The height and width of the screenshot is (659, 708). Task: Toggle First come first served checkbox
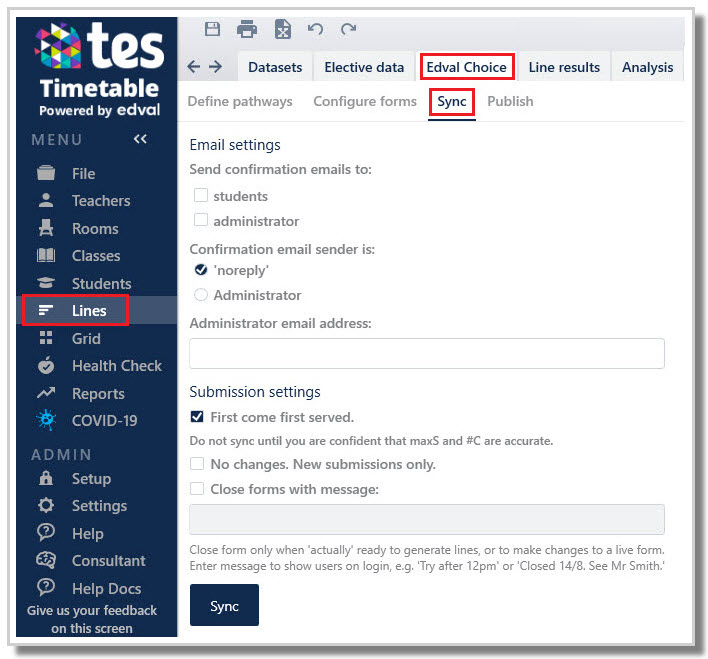click(197, 416)
